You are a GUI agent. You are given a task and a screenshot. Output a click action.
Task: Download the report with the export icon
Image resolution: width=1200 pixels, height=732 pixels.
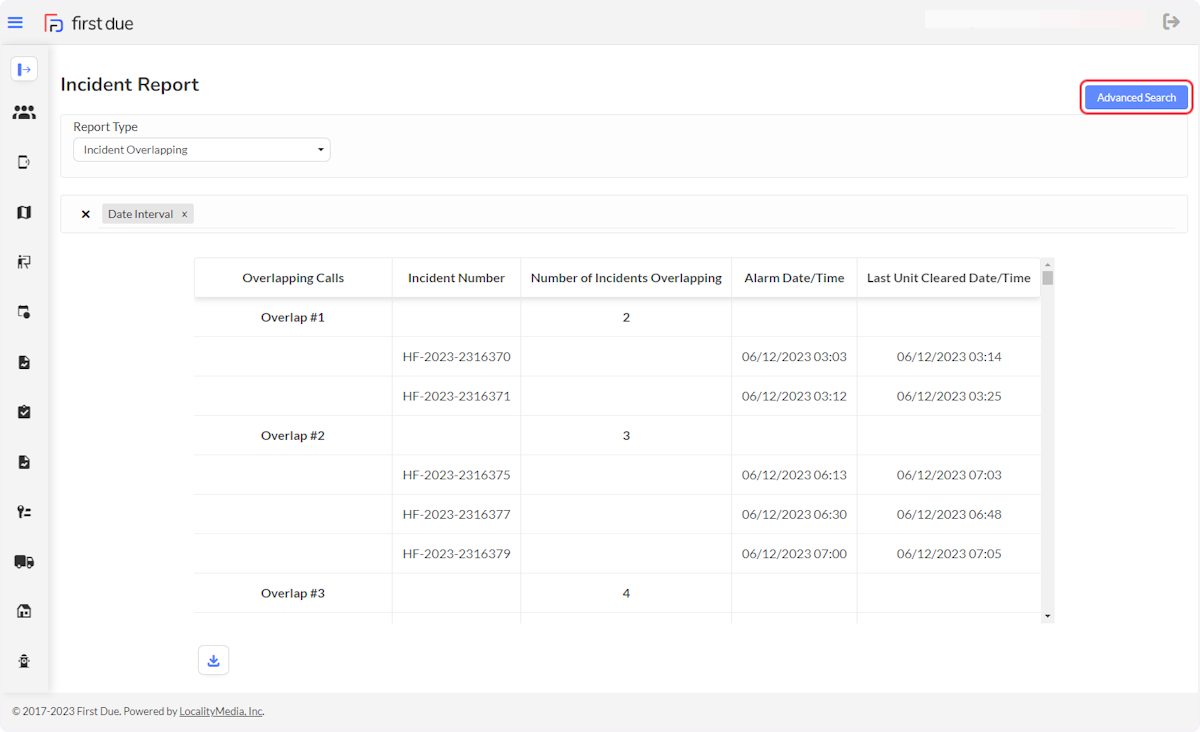pos(213,660)
